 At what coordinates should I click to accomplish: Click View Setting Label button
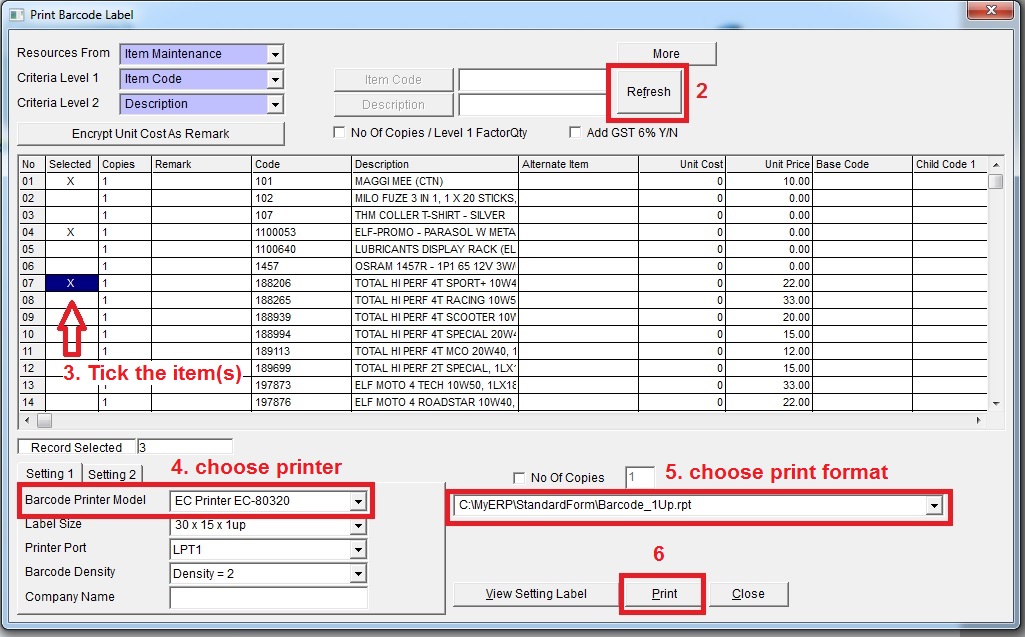[536, 594]
